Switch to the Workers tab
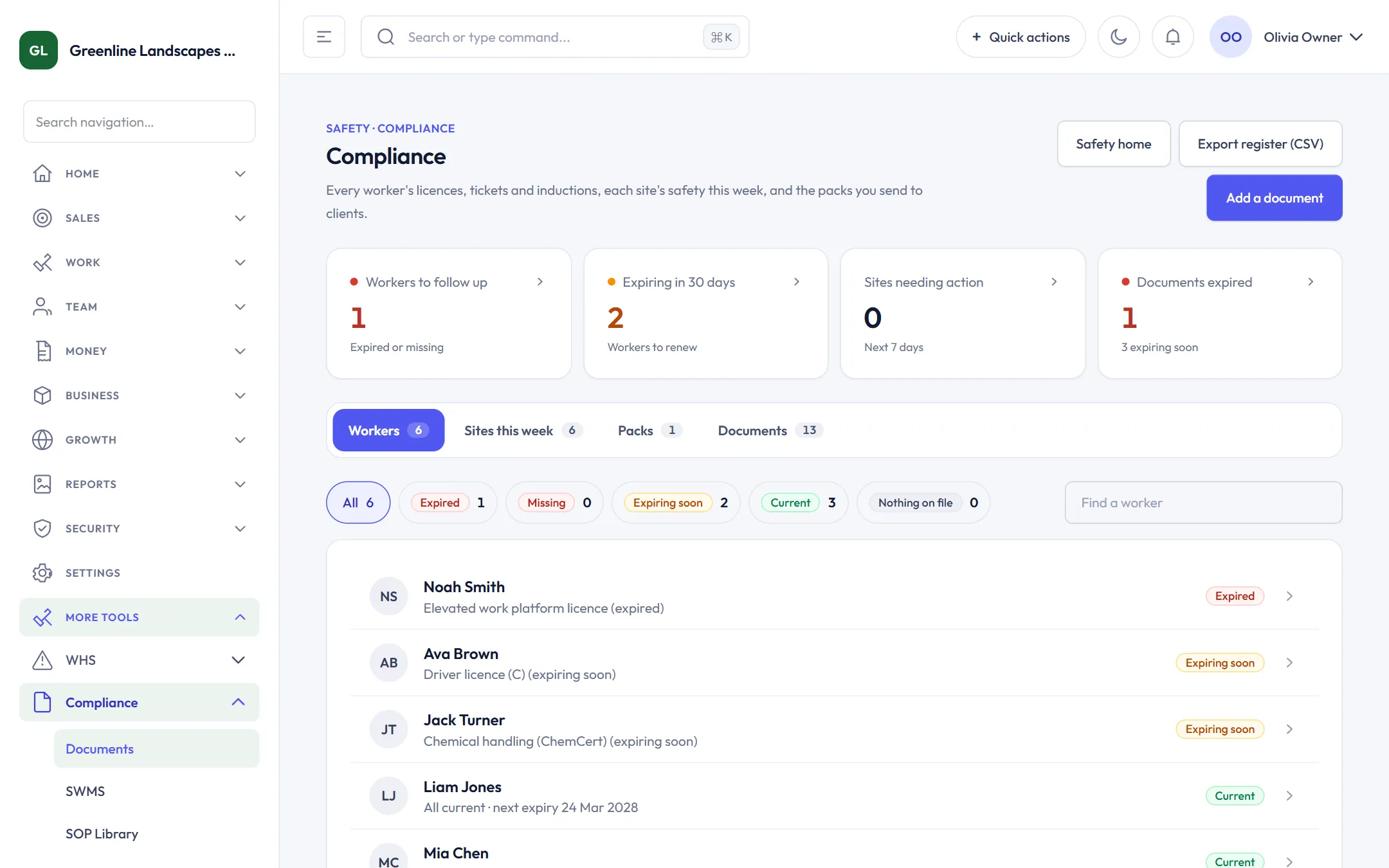Viewport: 1389px width, 868px height. tap(388, 430)
